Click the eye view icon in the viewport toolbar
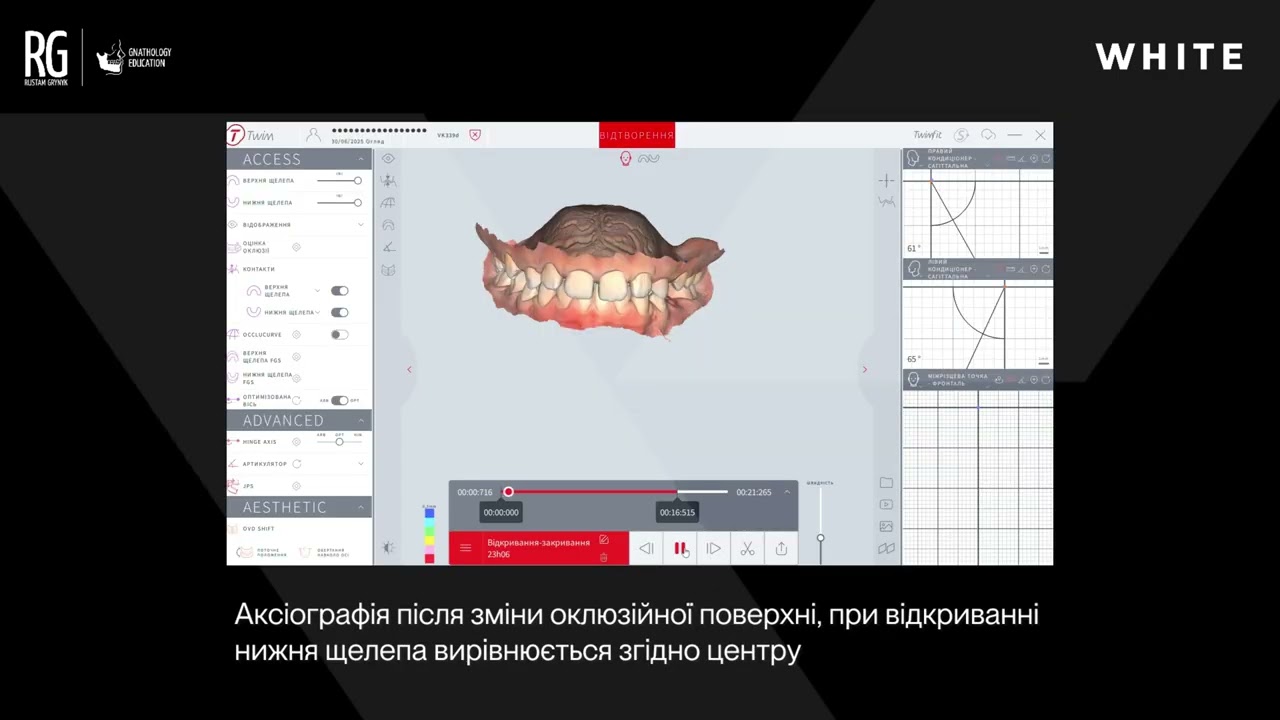The width and height of the screenshot is (1280, 720). point(388,158)
